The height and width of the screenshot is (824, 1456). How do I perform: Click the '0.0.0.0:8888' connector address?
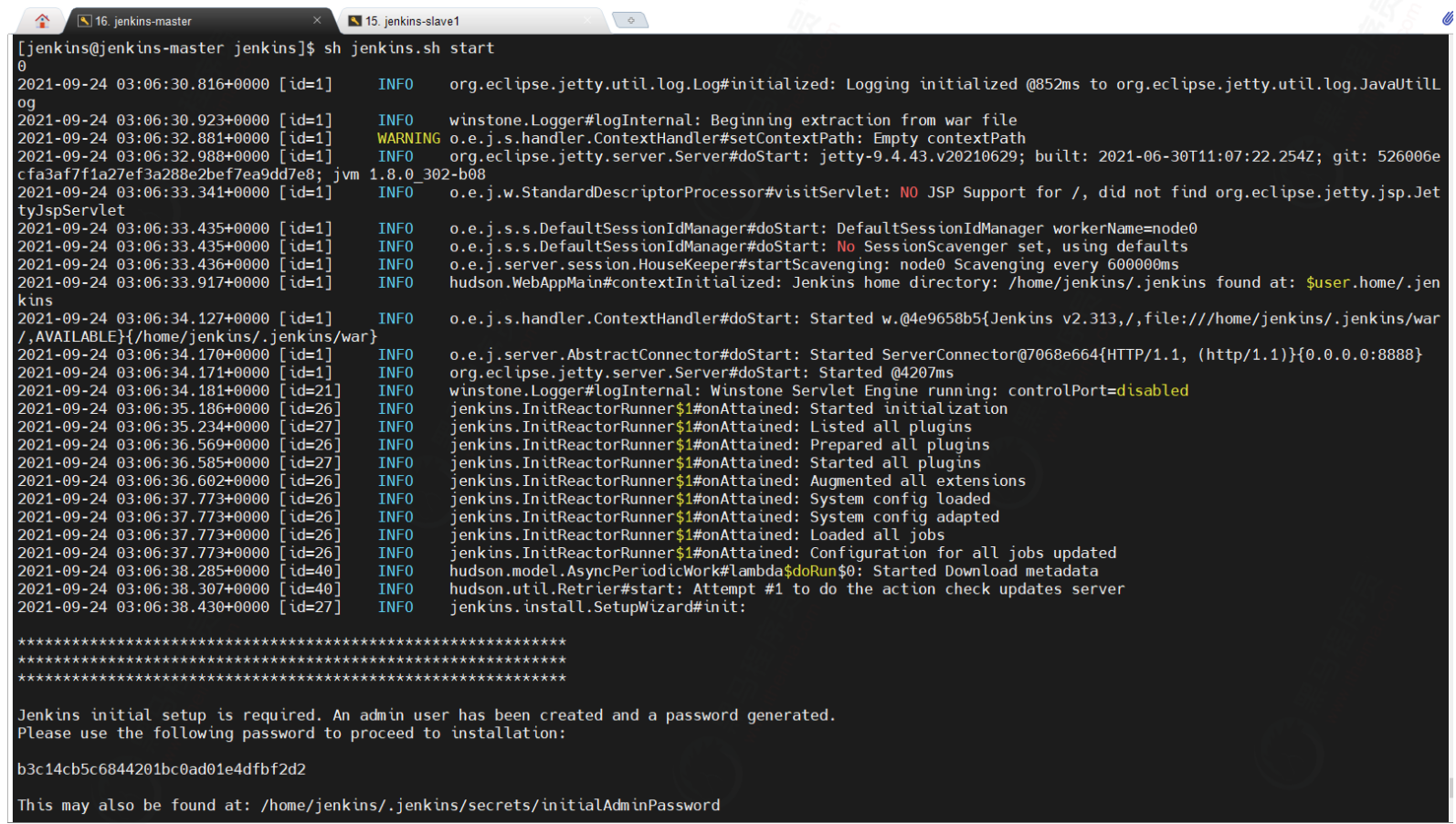click(x=1359, y=354)
